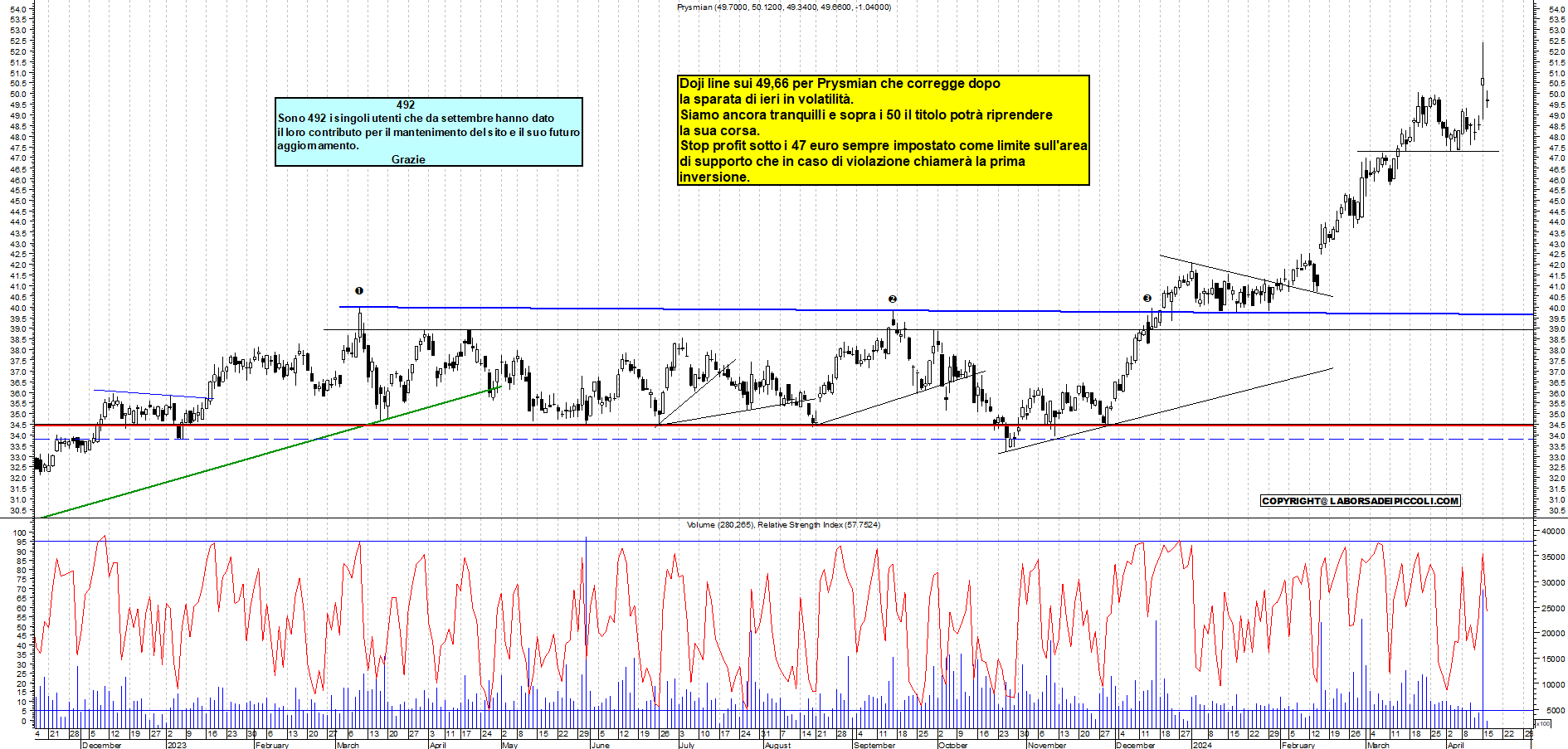The image size is (1568, 749).
Task: Click the Volume and Relative Strength Index label
Action: (x=783, y=524)
